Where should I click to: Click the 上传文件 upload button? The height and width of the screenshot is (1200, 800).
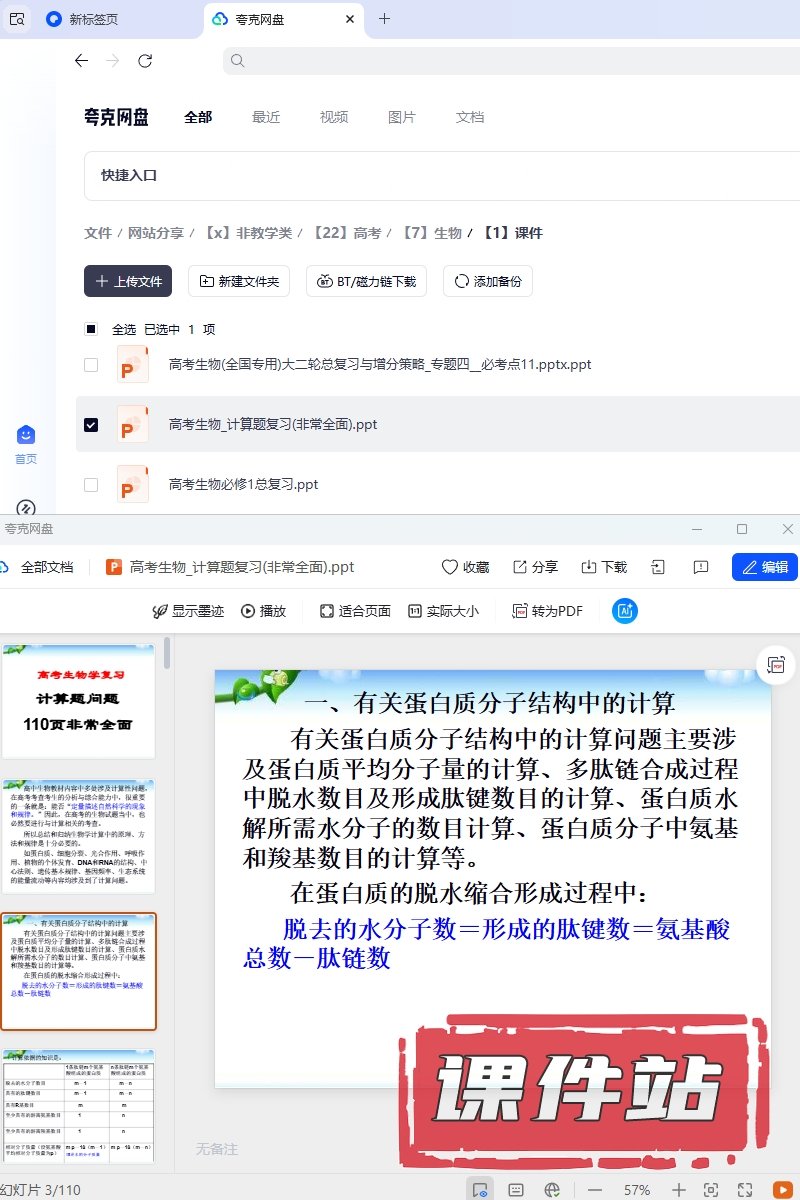(128, 282)
